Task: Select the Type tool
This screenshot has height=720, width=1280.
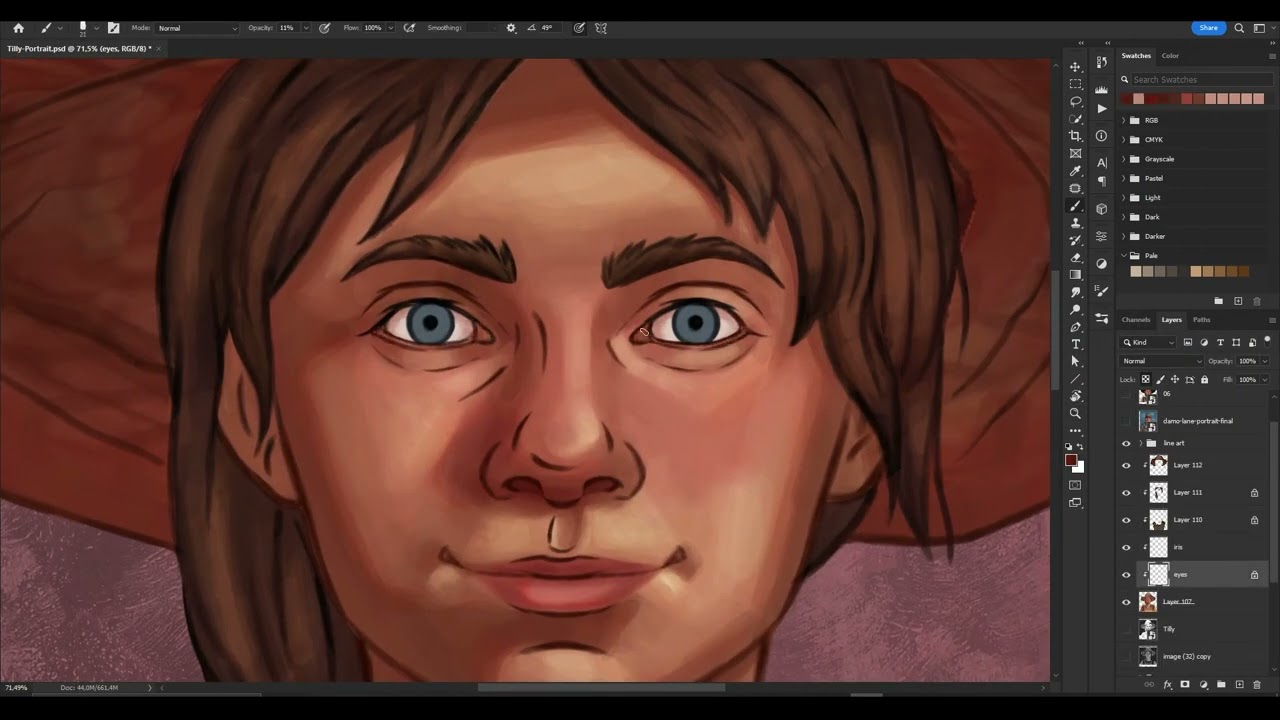Action: click(1076, 344)
